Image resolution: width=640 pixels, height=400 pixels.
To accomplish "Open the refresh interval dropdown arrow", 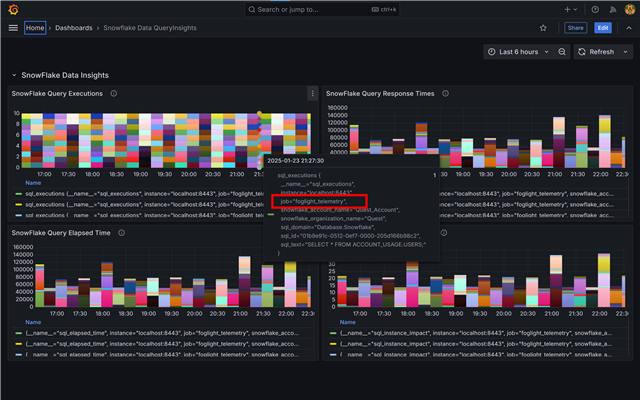I will click(625, 52).
